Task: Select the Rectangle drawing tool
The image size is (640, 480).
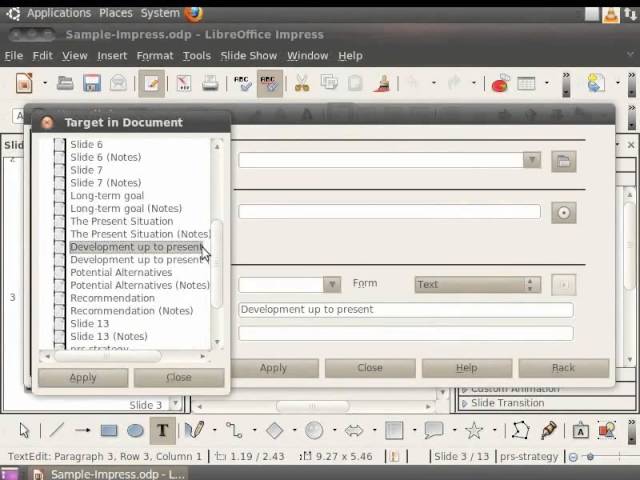Action: pyautogui.click(x=109, y=431)
